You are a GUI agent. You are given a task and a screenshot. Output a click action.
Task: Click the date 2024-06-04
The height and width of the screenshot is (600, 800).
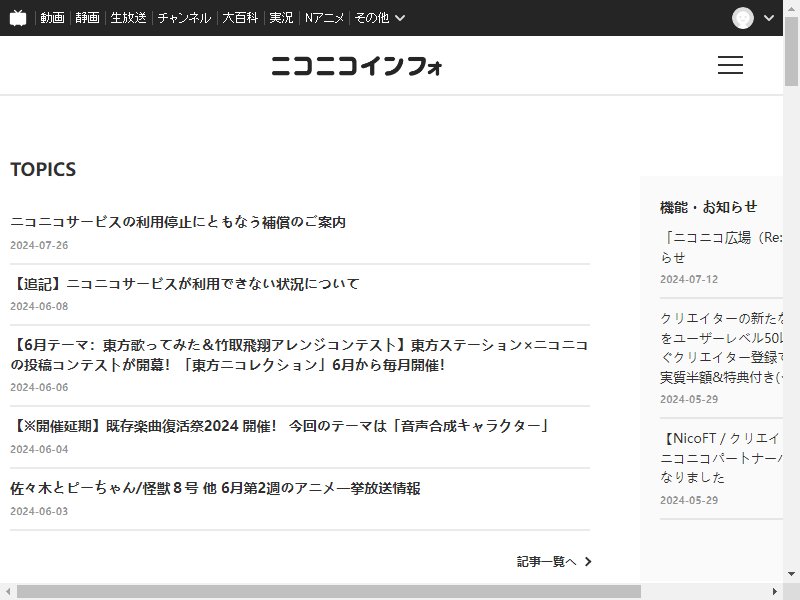(39, 449)
